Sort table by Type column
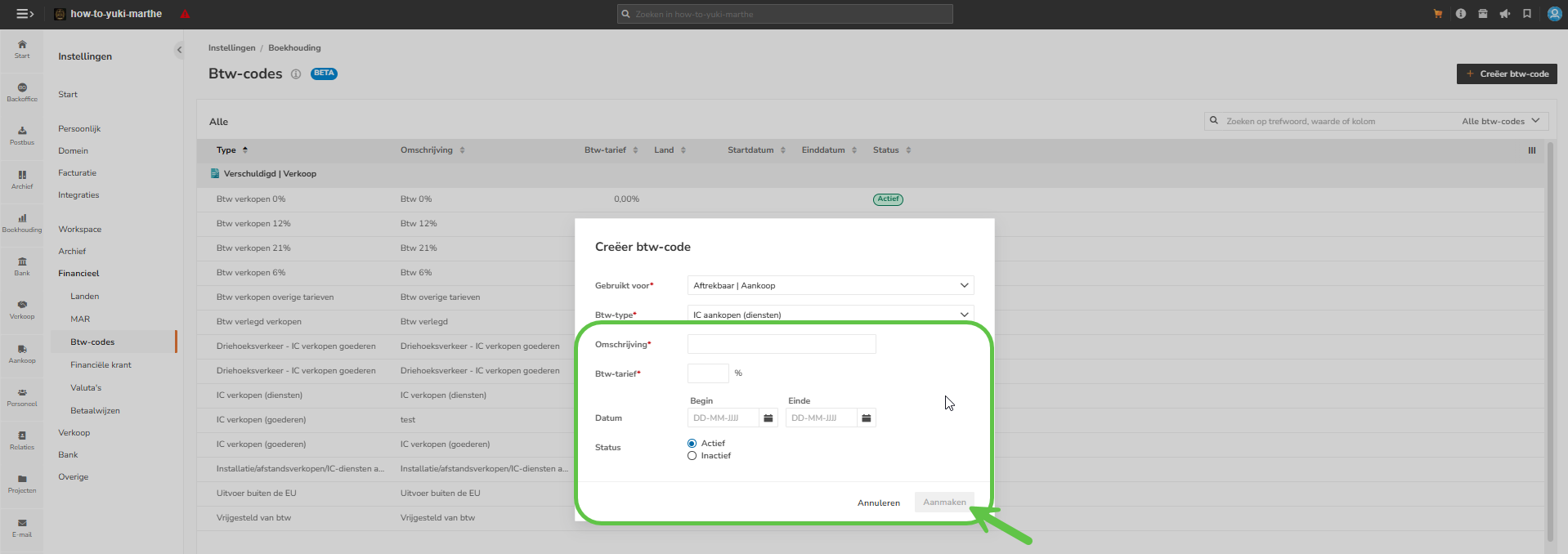This screenshot has height=554, width=1568. tap(232, 150)
